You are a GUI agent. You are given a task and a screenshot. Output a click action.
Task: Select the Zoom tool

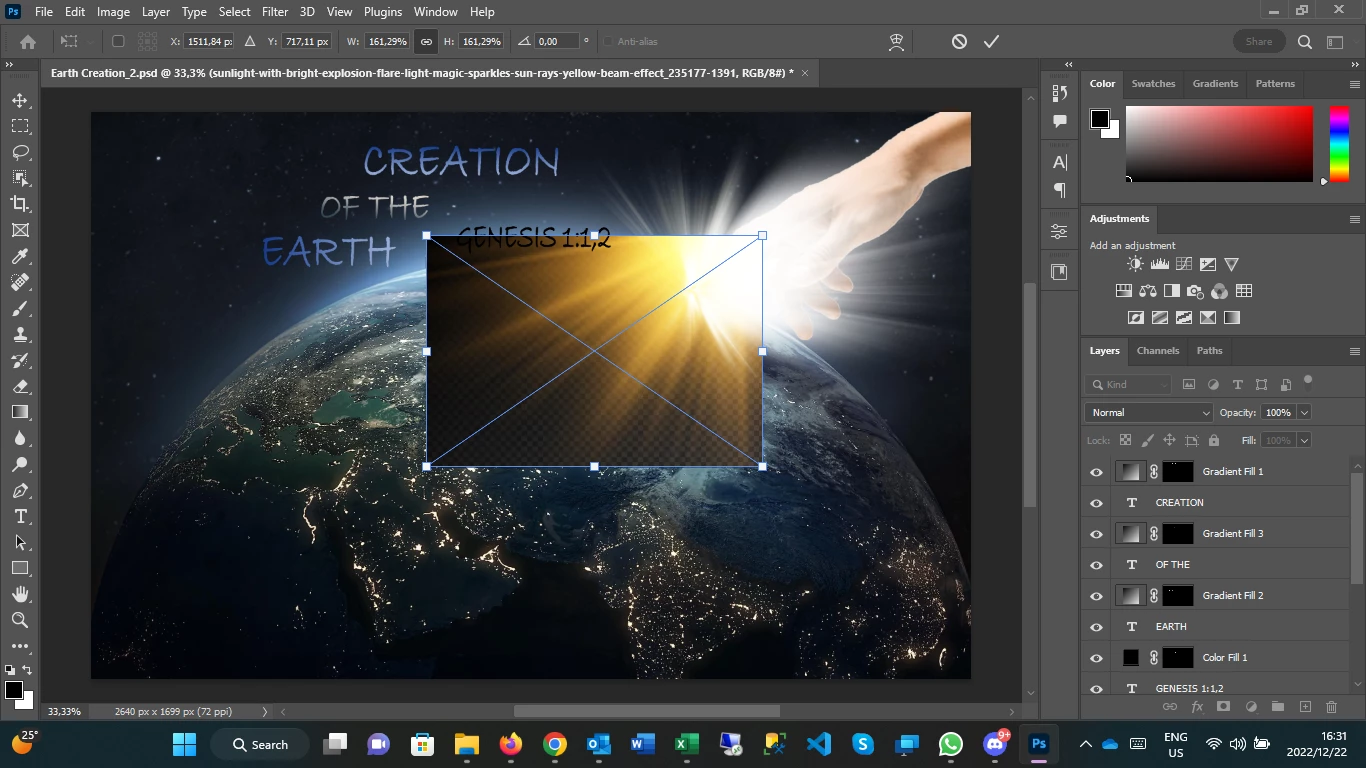(20, 620)
